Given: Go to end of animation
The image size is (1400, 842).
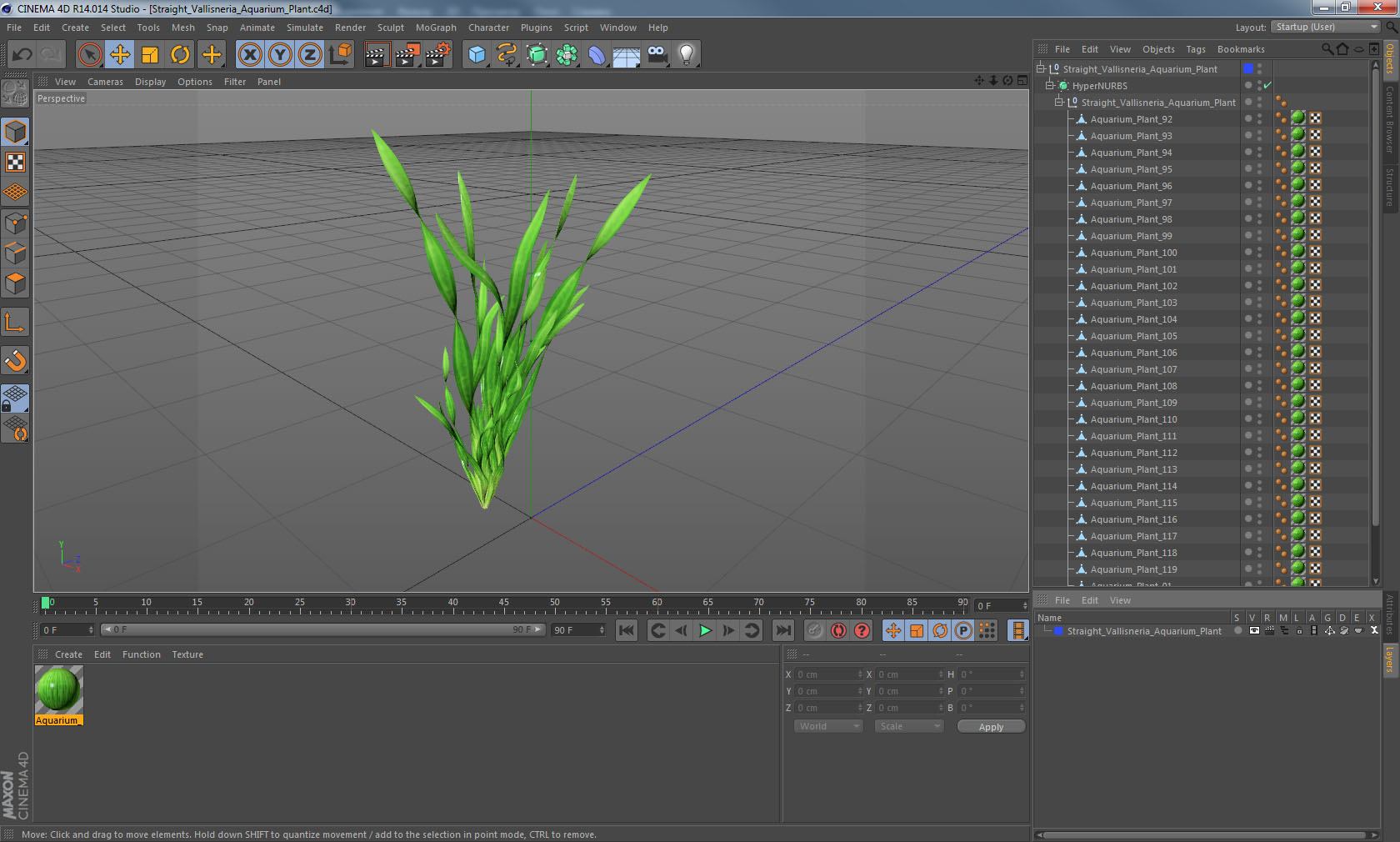Looking at the screenshot, I should (782, 630).
